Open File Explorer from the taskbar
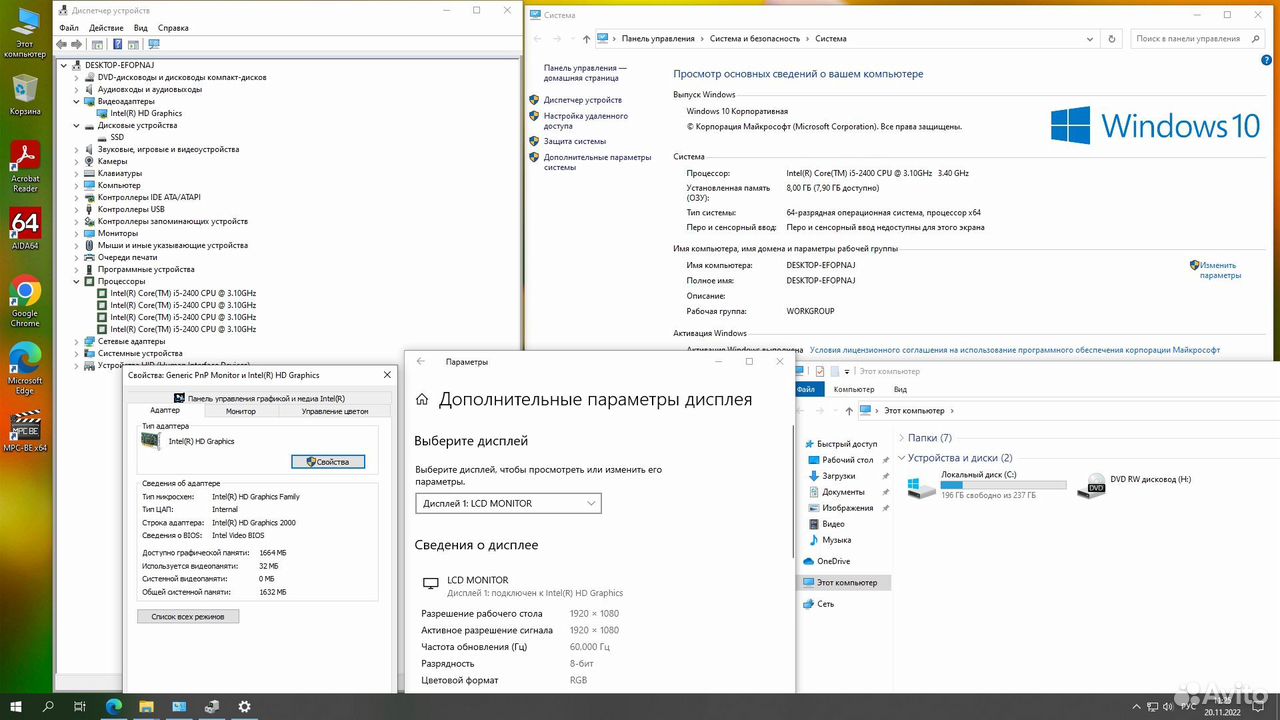The image size is (1280, 720). (146, 706)
